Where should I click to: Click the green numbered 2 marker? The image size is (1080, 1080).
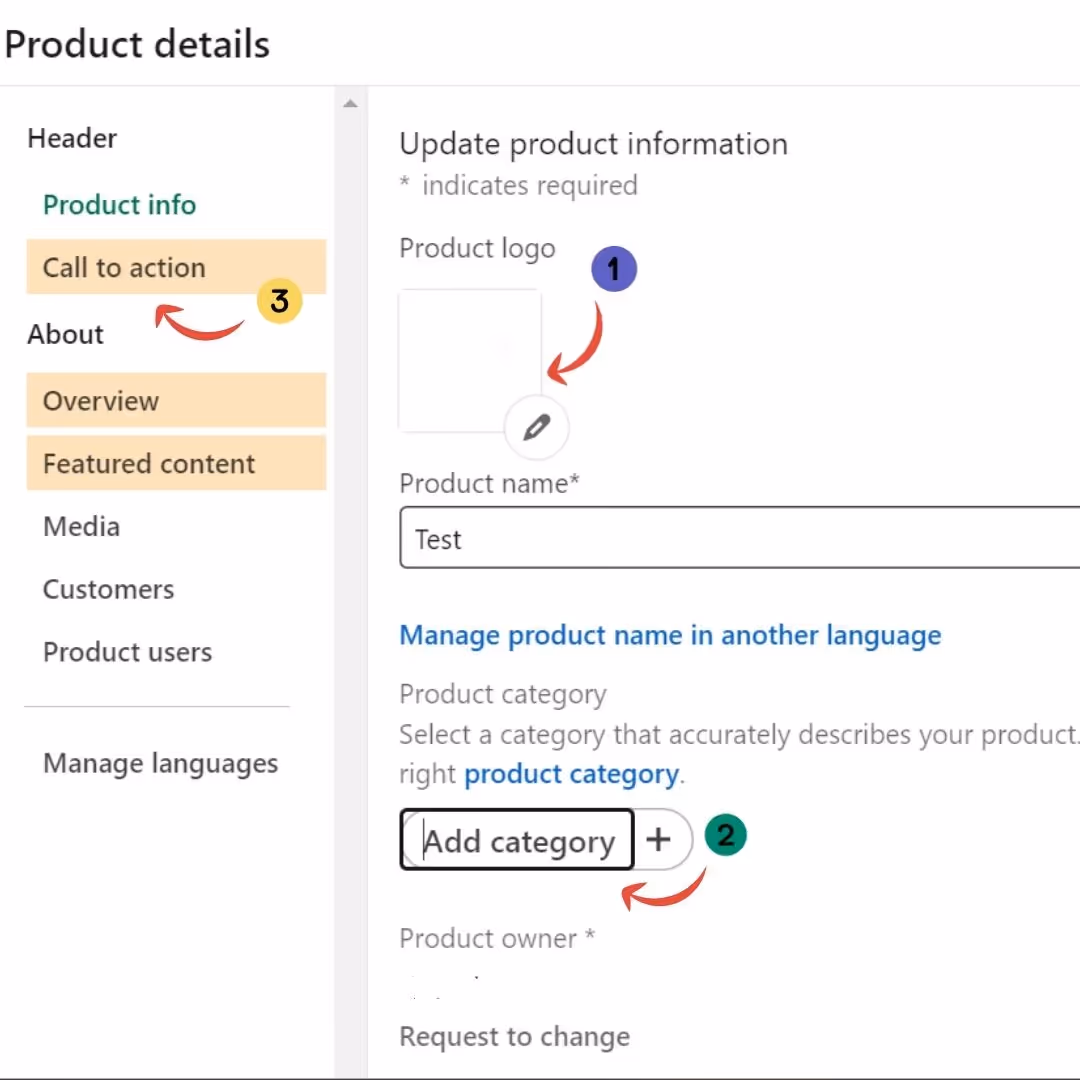[x=726, y=835]
